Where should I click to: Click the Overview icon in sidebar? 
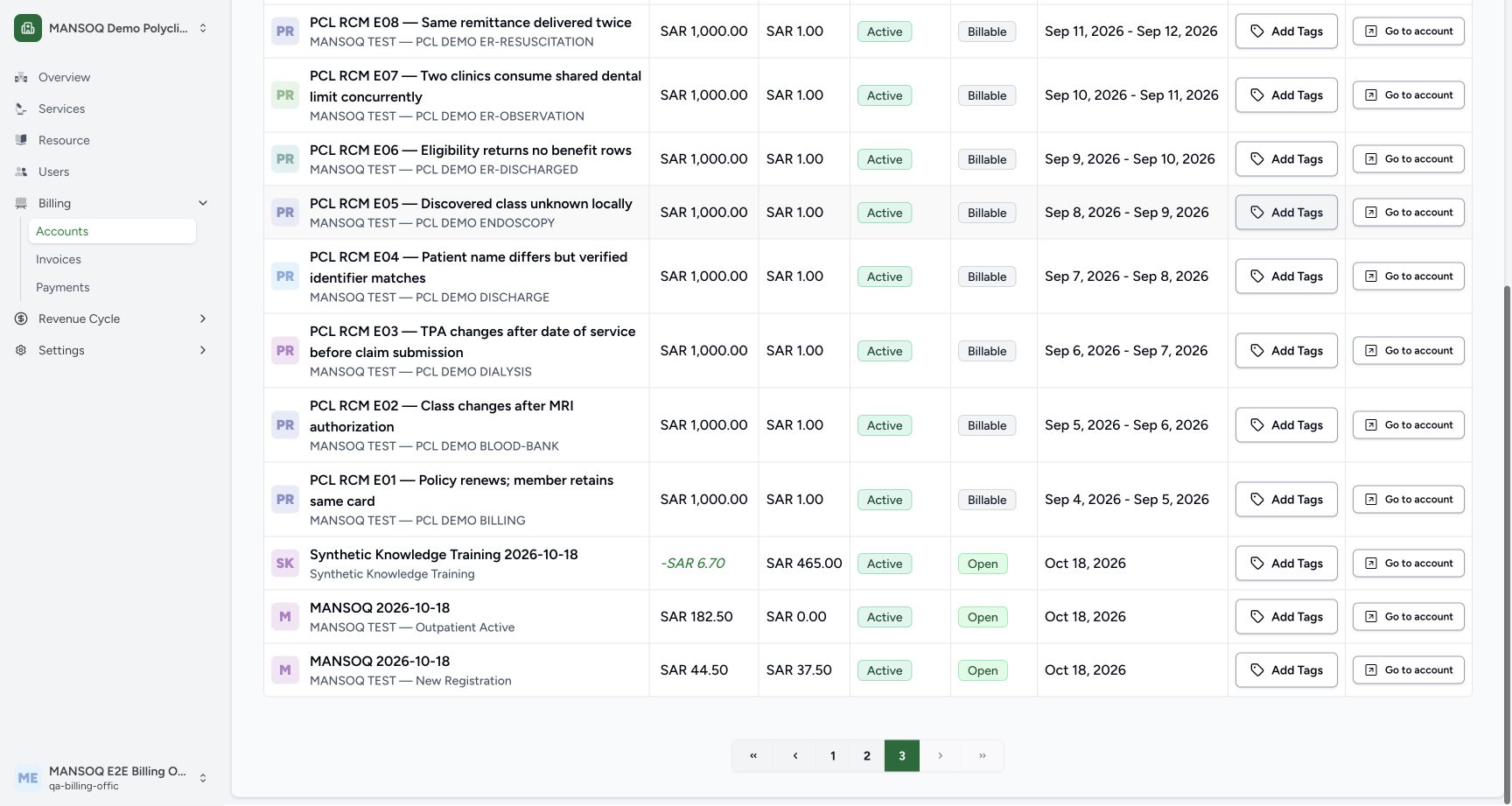coord(21,77)
